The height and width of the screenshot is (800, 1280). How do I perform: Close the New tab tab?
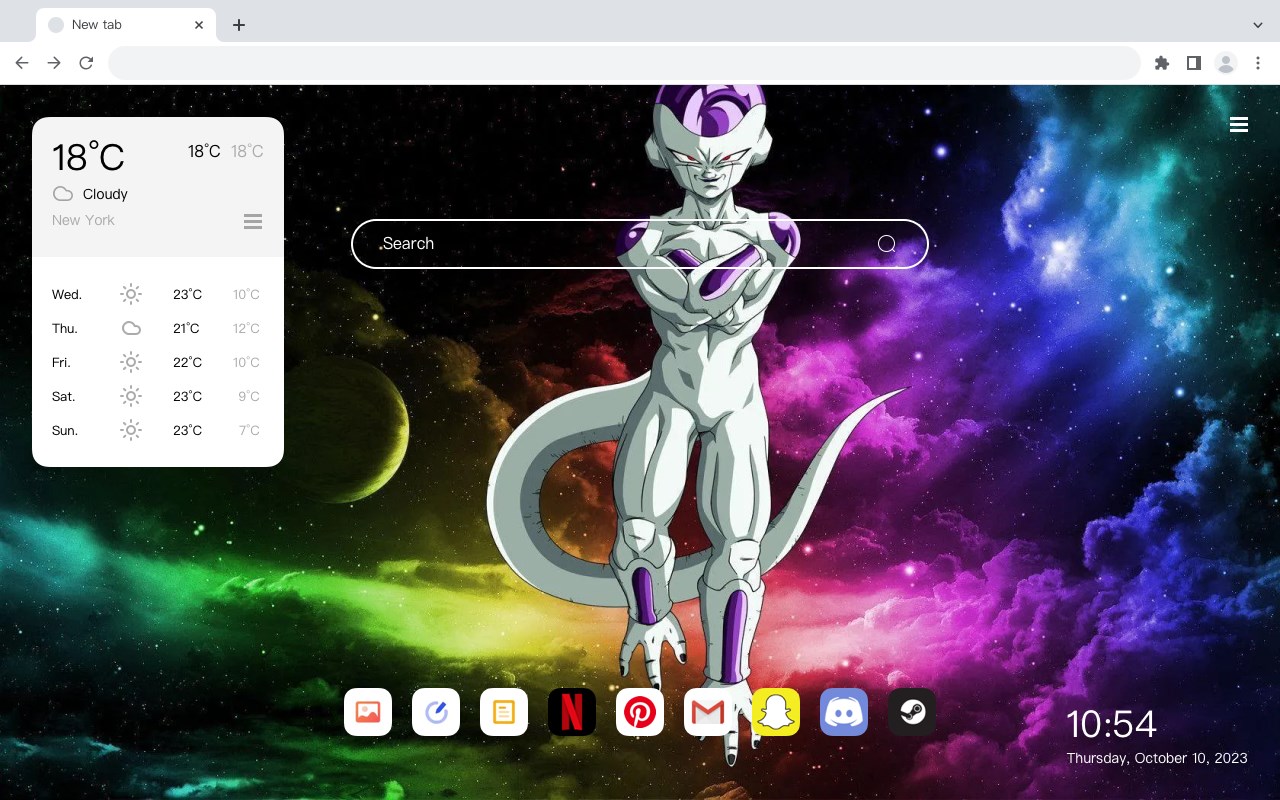point(199,25)
